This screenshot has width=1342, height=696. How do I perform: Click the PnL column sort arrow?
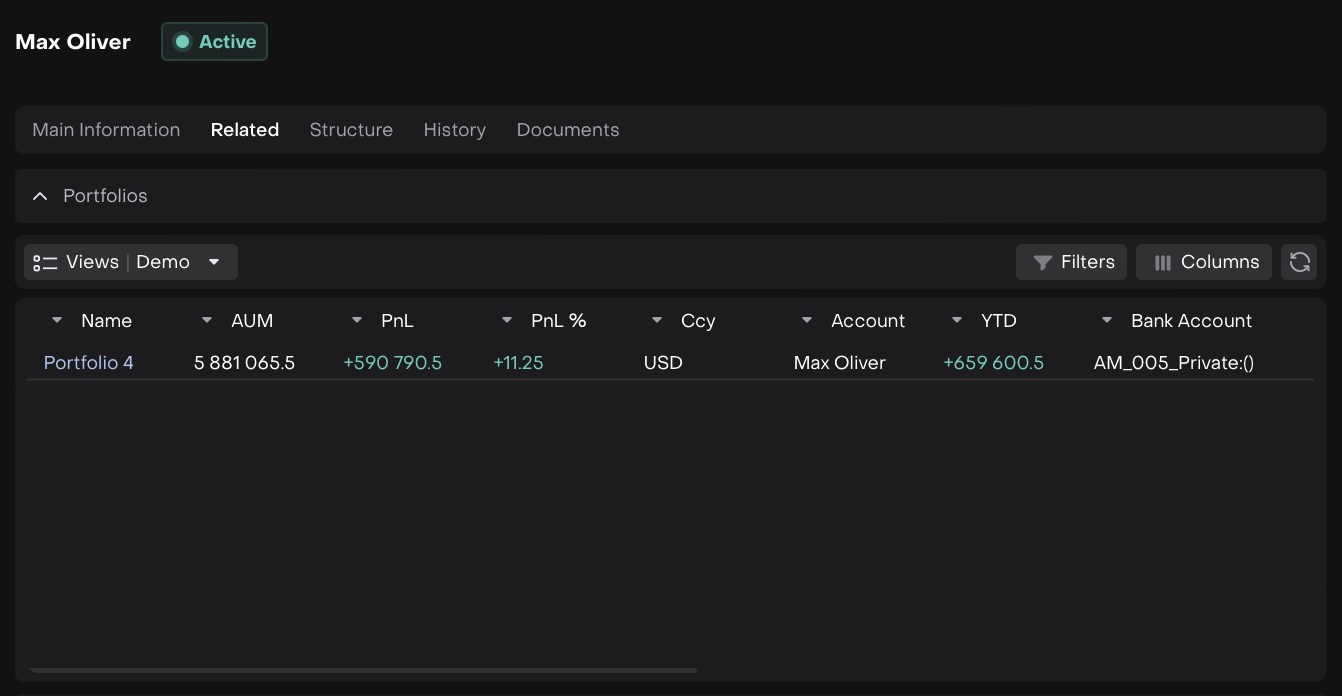coord(357,321)
